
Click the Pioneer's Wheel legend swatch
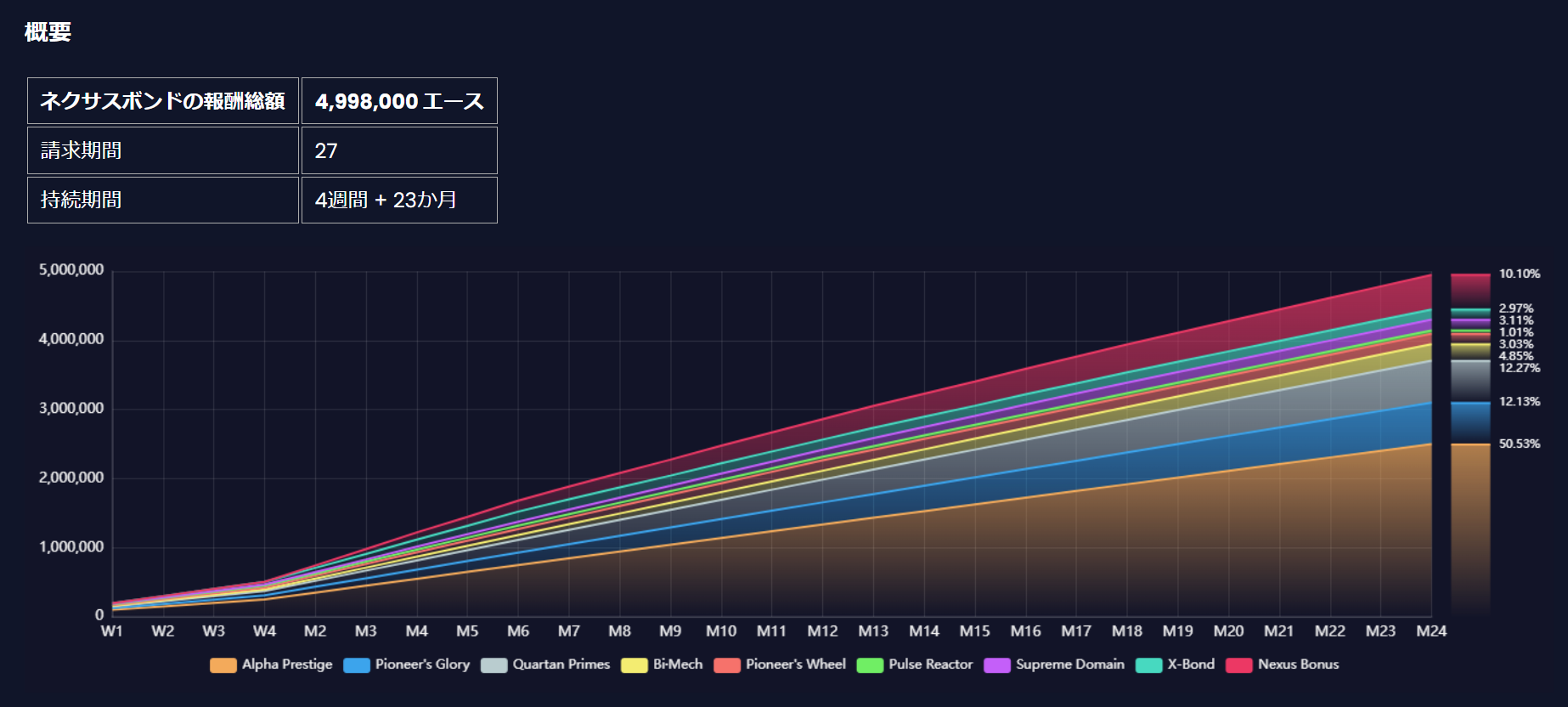[728, 665]
